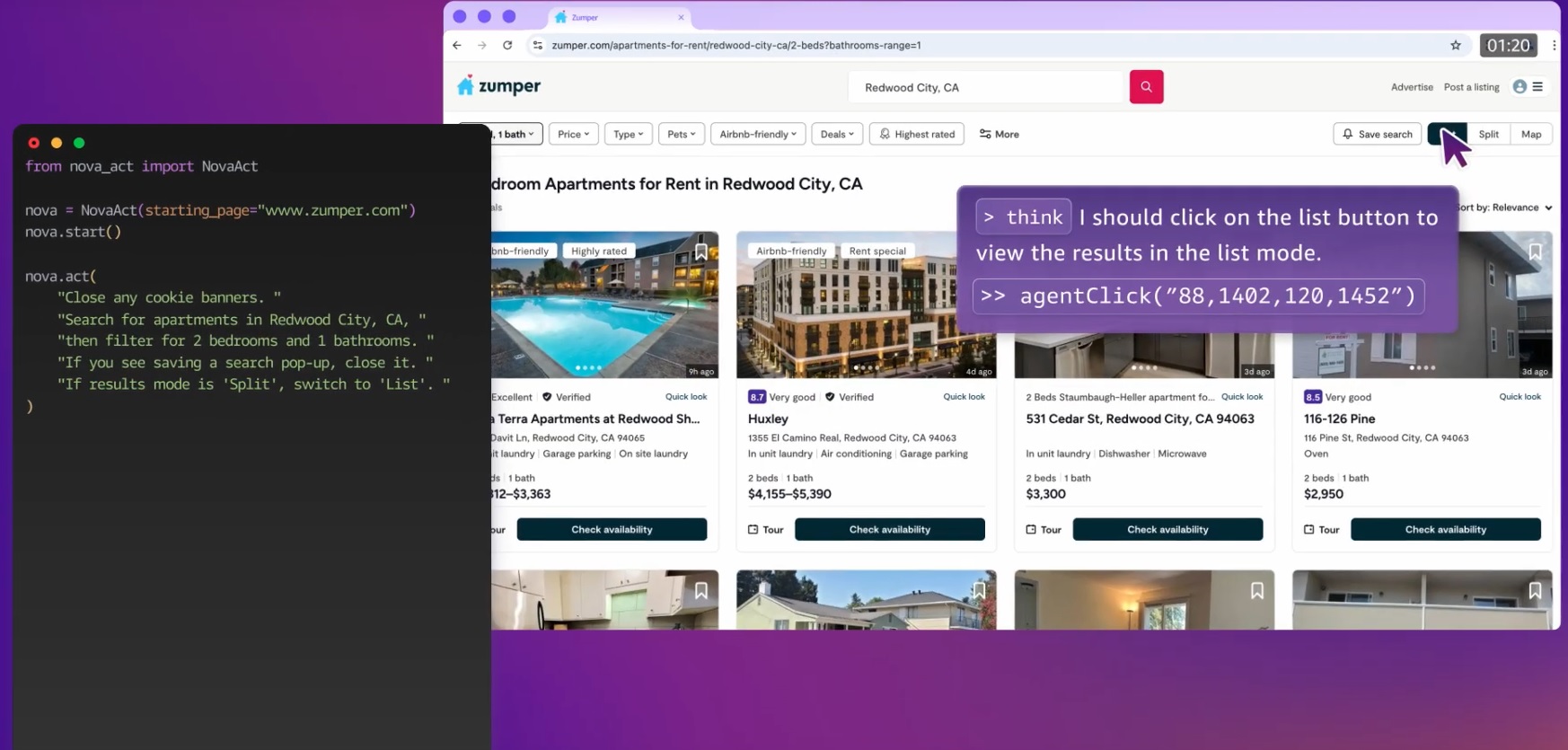Open Quick look for 116-126 Pine
The width and height of the screenshot is (1568, 750).
click(1520, 396)
